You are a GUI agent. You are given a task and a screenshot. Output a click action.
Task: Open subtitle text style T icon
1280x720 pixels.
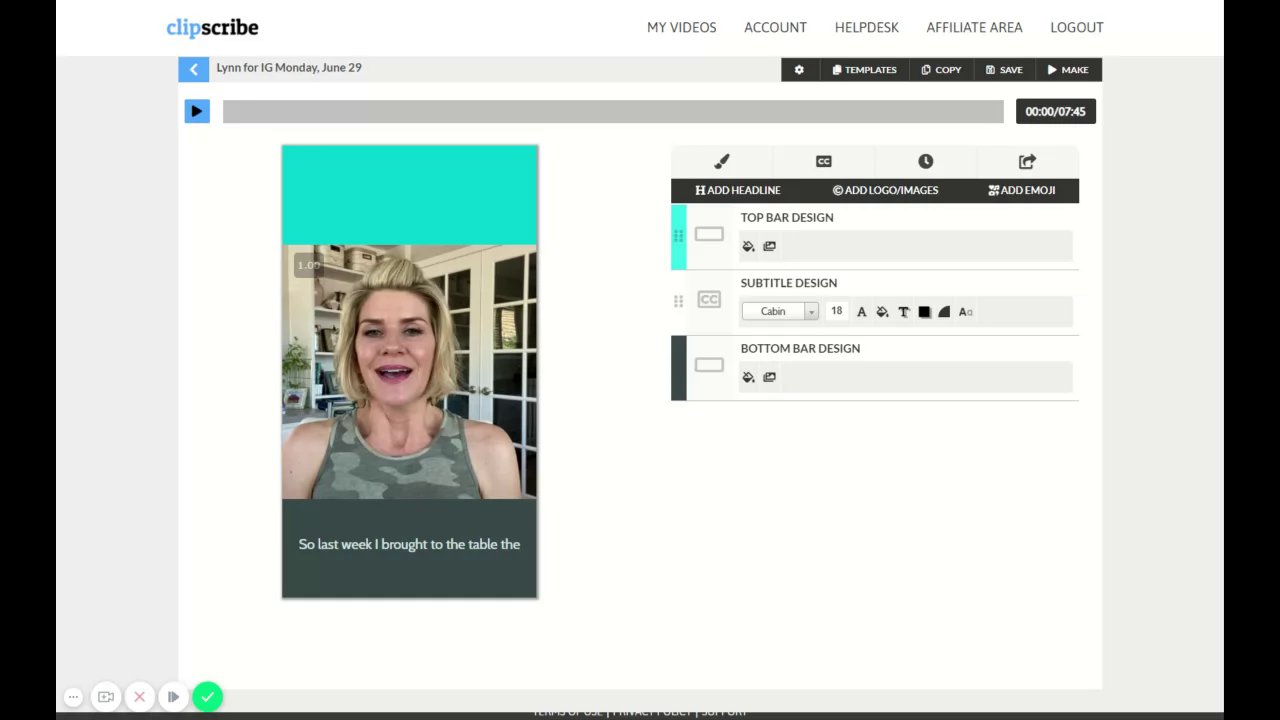pyautogui.click(x=903, y=312)
